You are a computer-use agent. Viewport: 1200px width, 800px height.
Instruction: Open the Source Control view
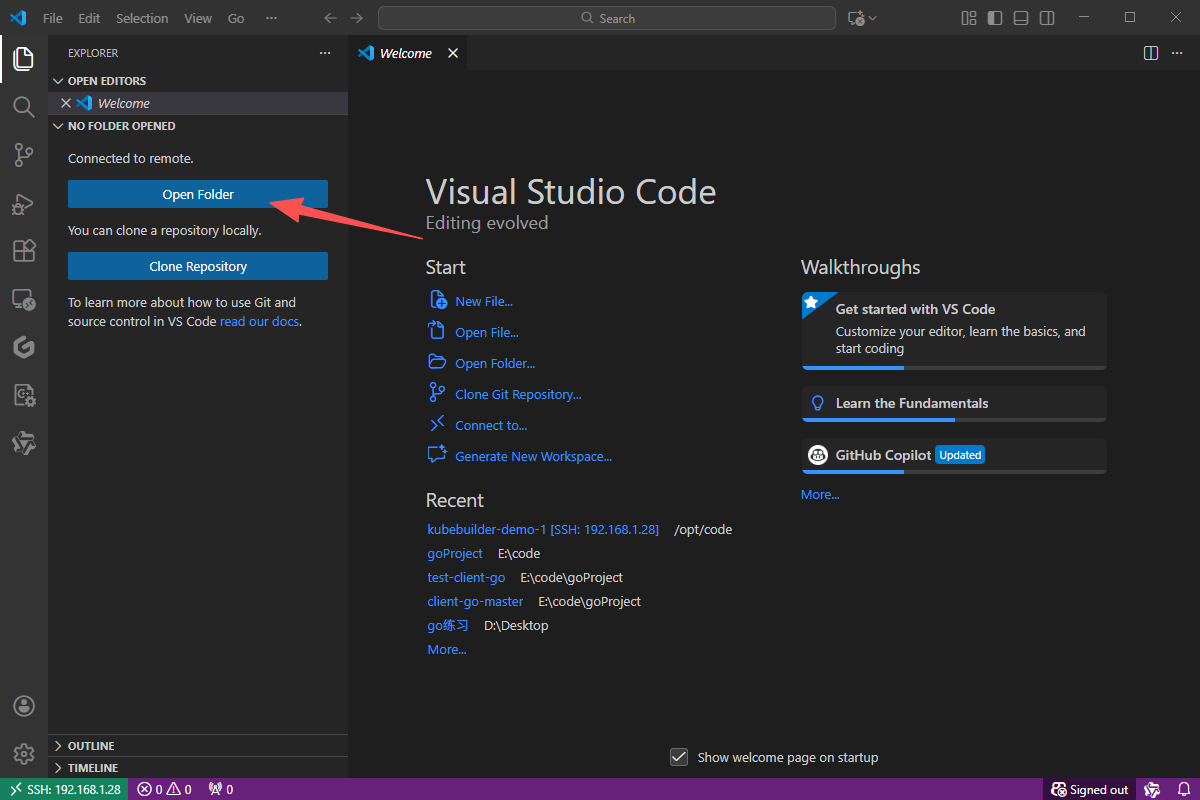coord(23,155)
